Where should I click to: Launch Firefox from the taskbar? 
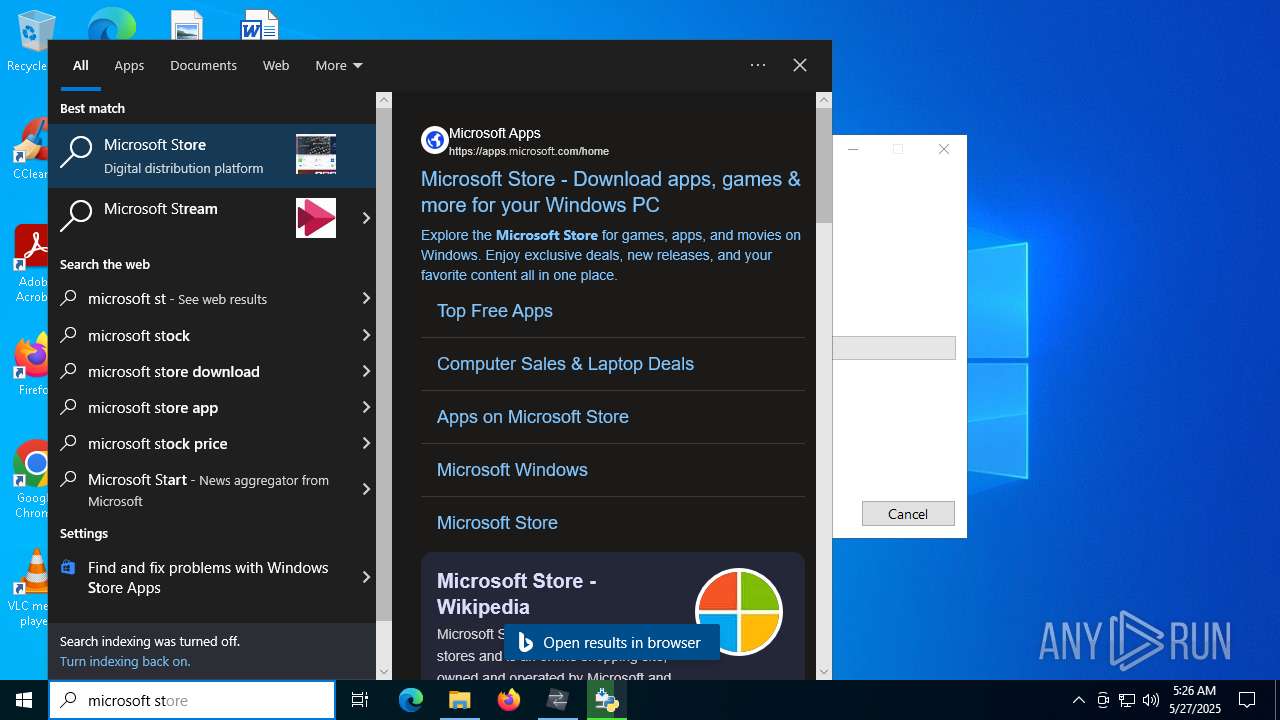click(509, 700)
